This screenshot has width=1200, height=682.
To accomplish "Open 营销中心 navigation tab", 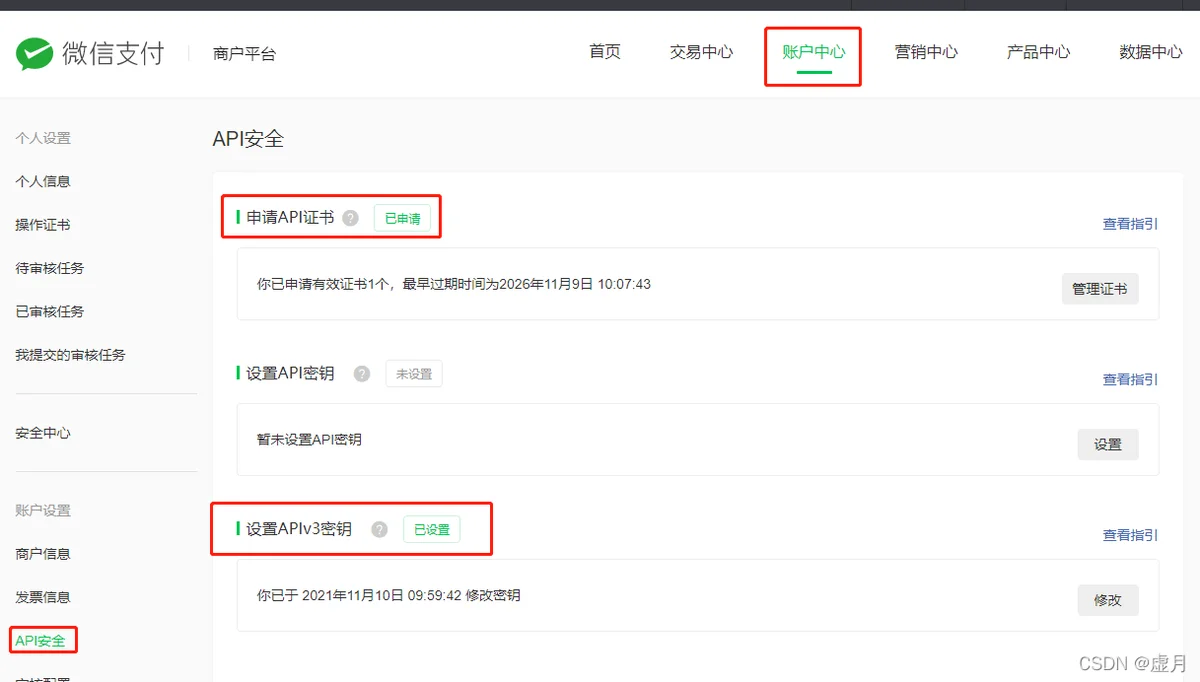I will pos(926,52).
